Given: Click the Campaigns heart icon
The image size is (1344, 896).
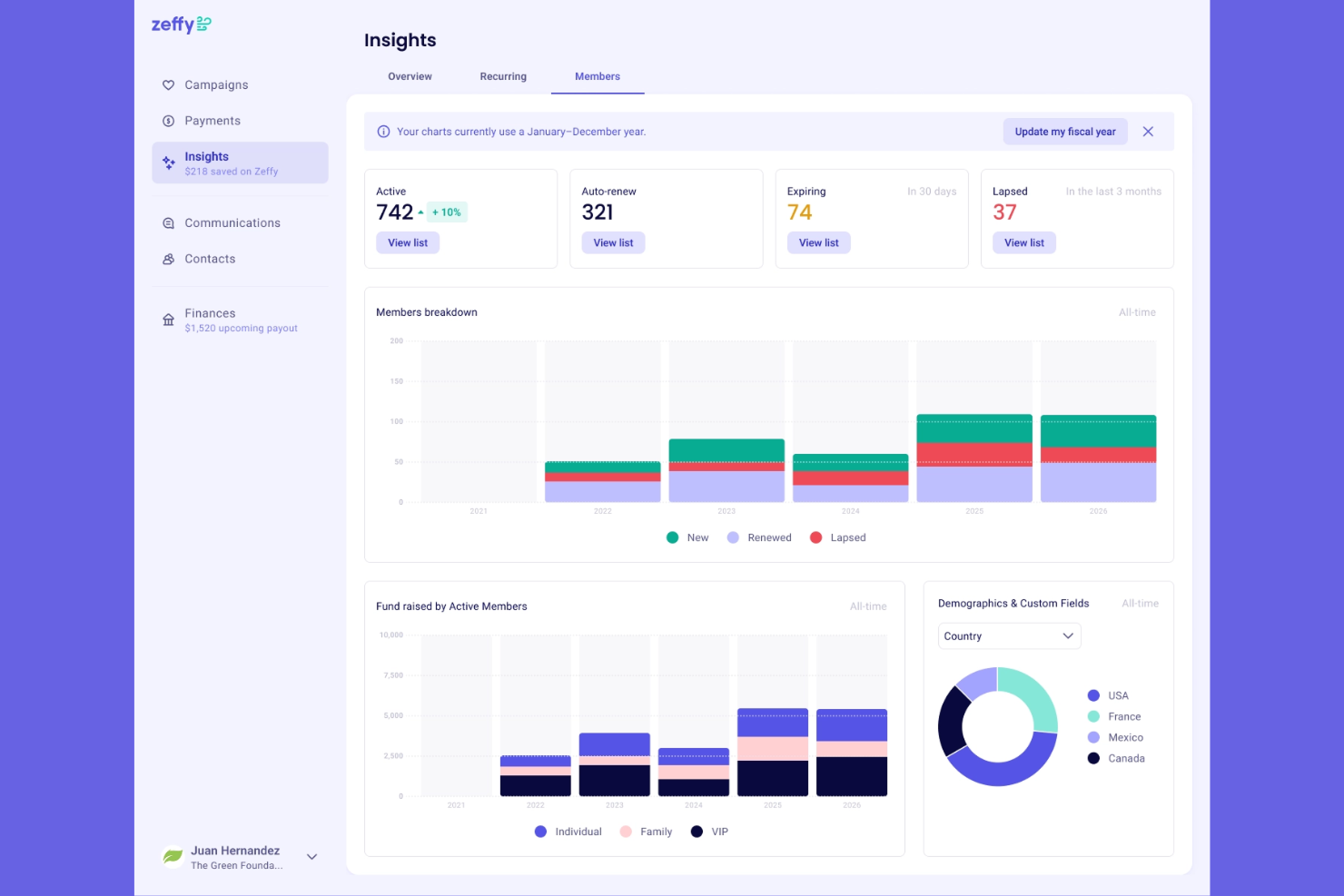Looking at the screenshot, I should pyautogui.click(x=168, y=85).
